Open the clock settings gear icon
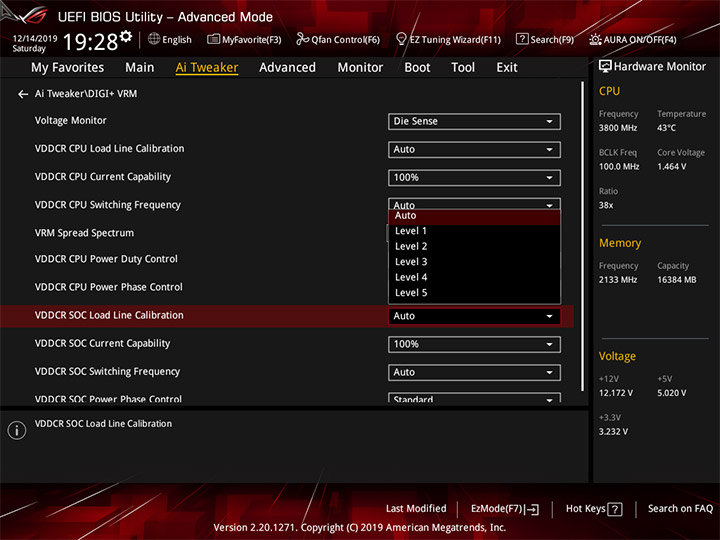The height and width of the screenshot is (540, 720). coord(126,36)
